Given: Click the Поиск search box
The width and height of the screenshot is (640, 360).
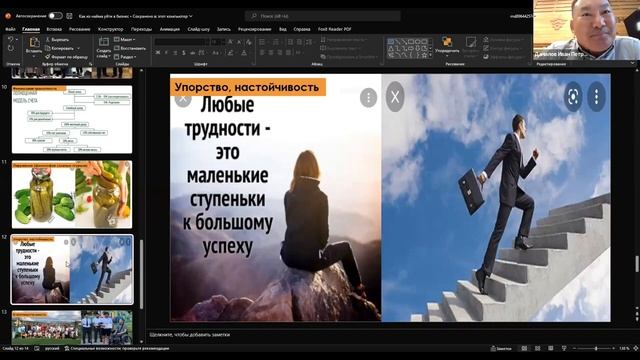Looking at the screenshot, I should 322,16.
